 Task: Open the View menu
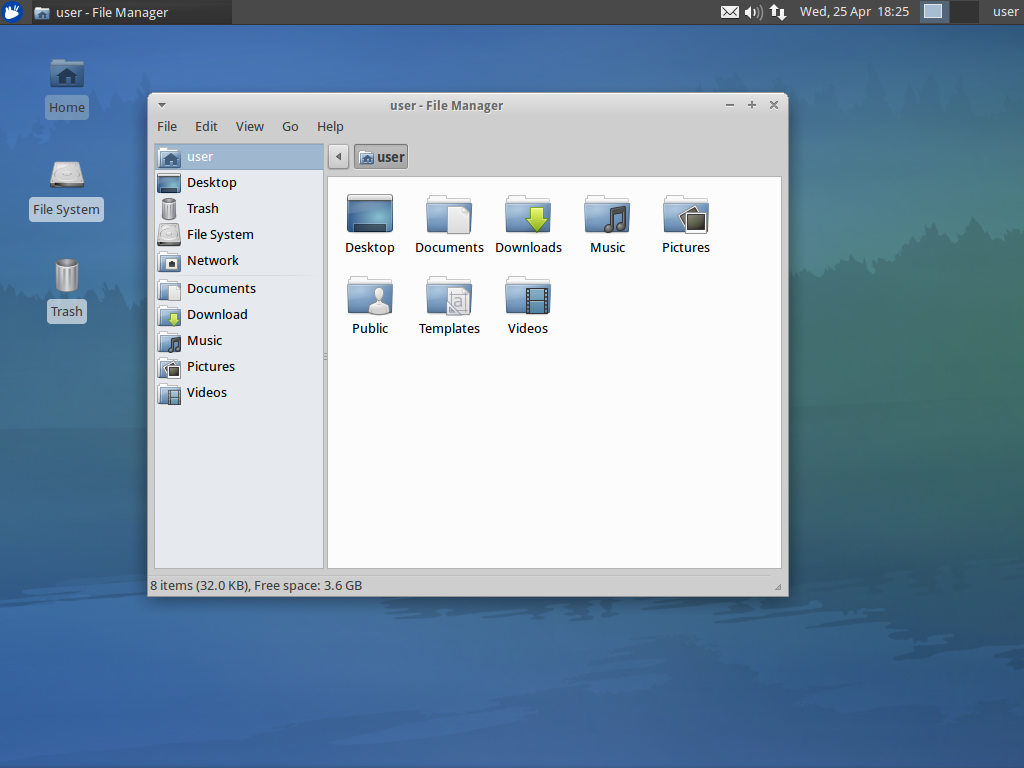pyautogui.click(x=249, y=126)
